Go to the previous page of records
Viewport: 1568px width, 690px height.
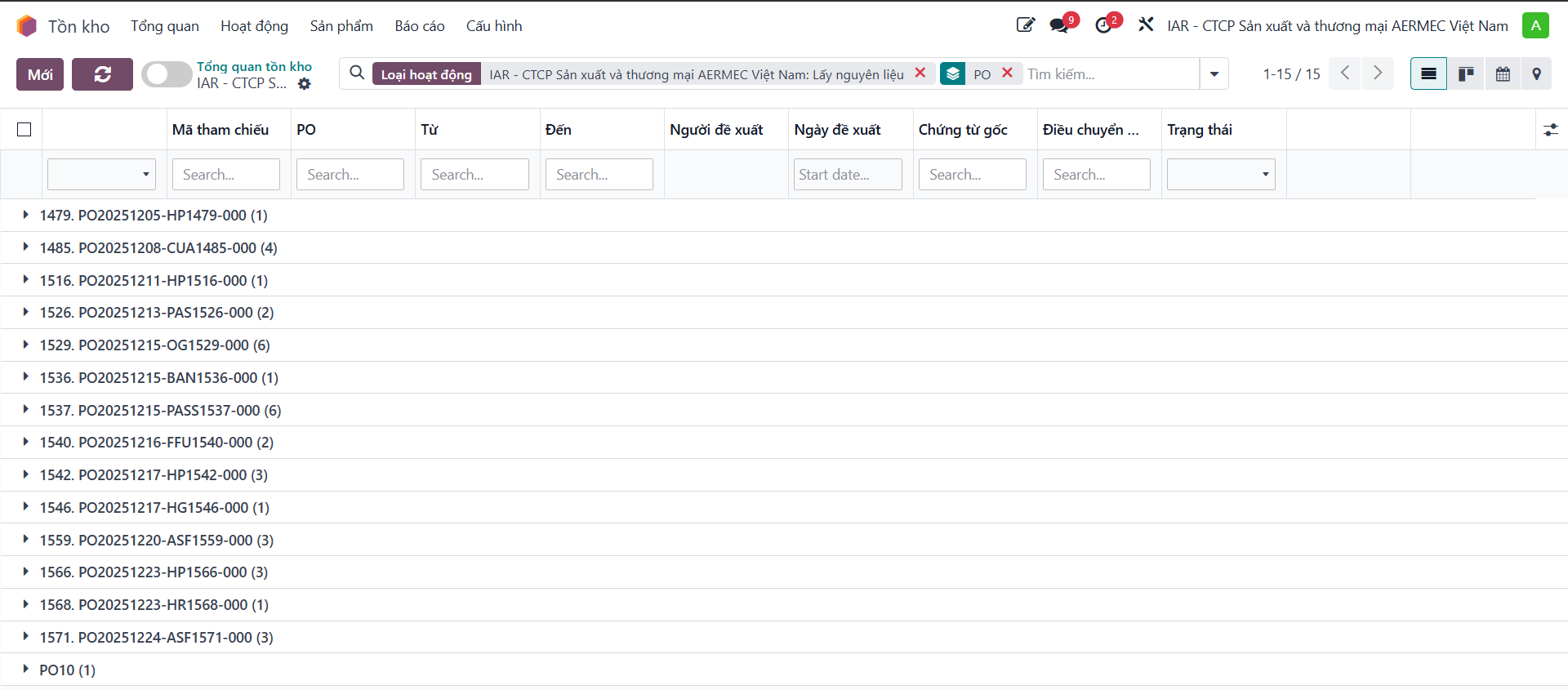(1345, 73)
